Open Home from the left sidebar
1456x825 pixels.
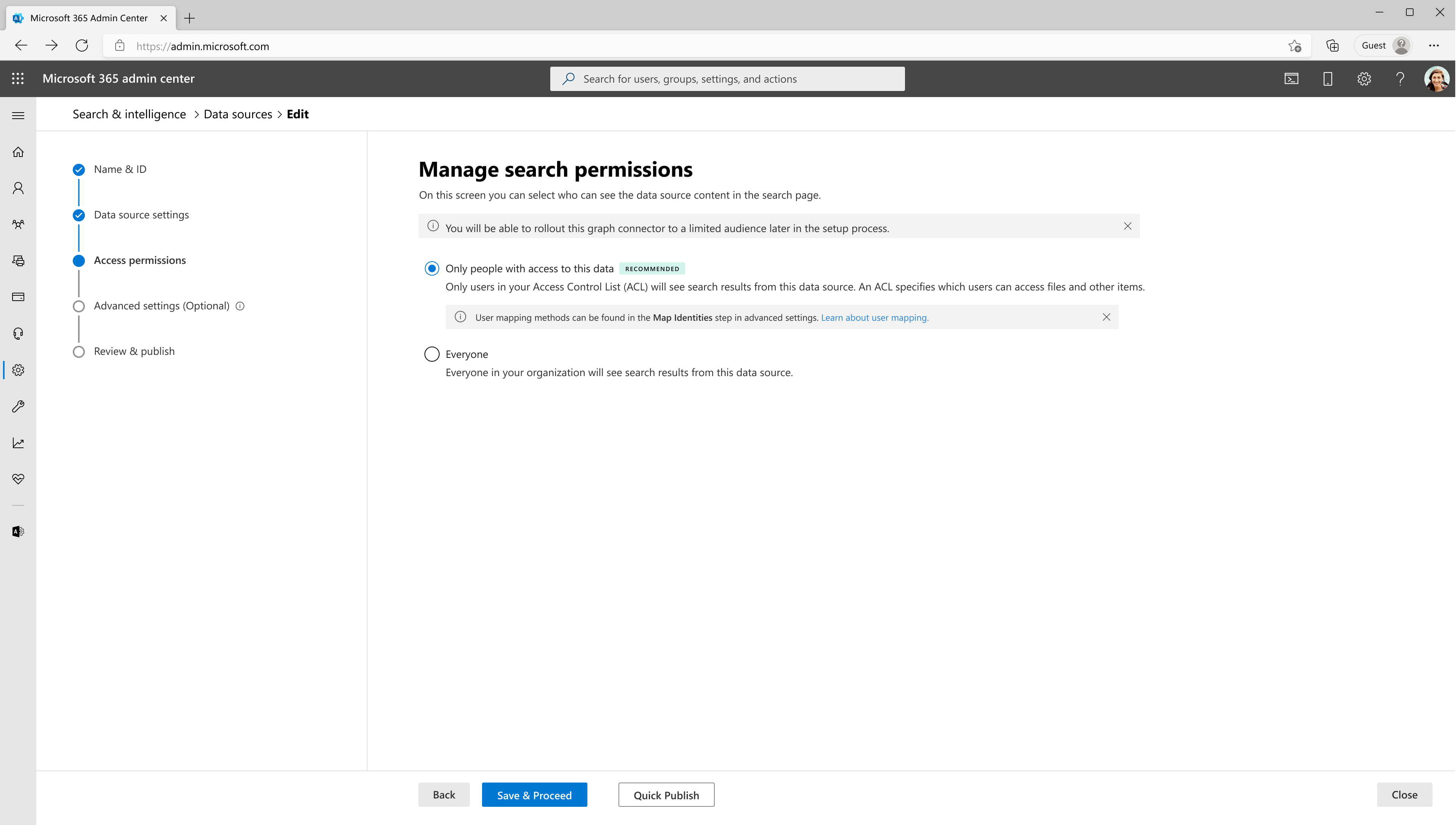click(18, 152)
